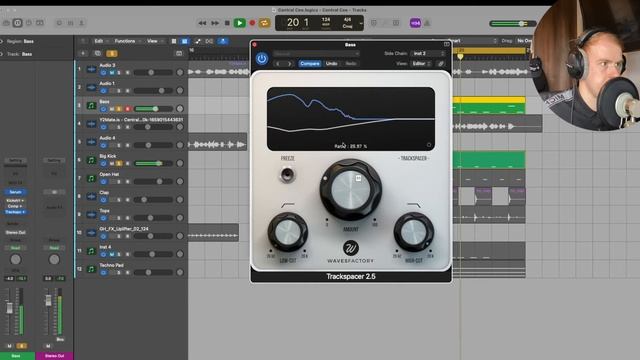Screen dimensions: 640x360
Task: Click the Audio 4 waveform region
Action: [x=218, y=144]
